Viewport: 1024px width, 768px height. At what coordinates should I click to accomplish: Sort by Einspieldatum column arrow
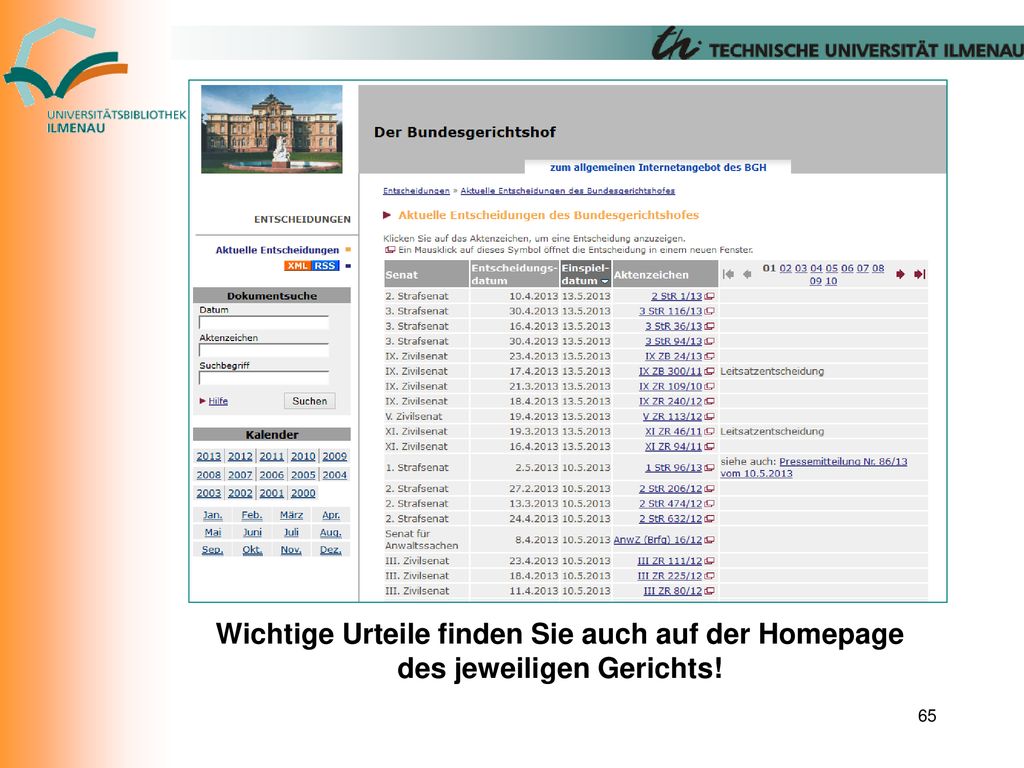tap(605, 281)
